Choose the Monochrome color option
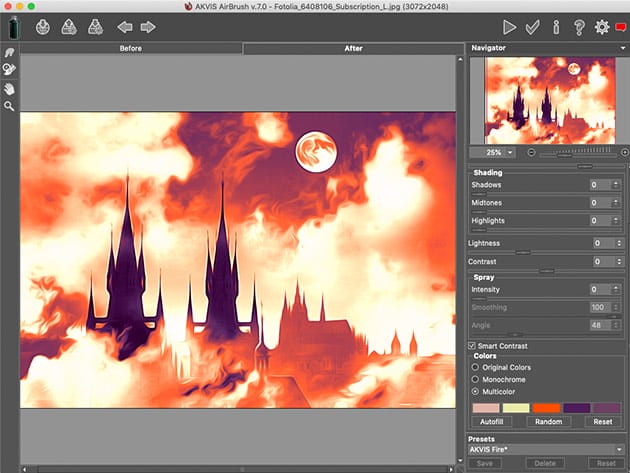The height and width of the screenshot is (473, 630). [476, 379]
